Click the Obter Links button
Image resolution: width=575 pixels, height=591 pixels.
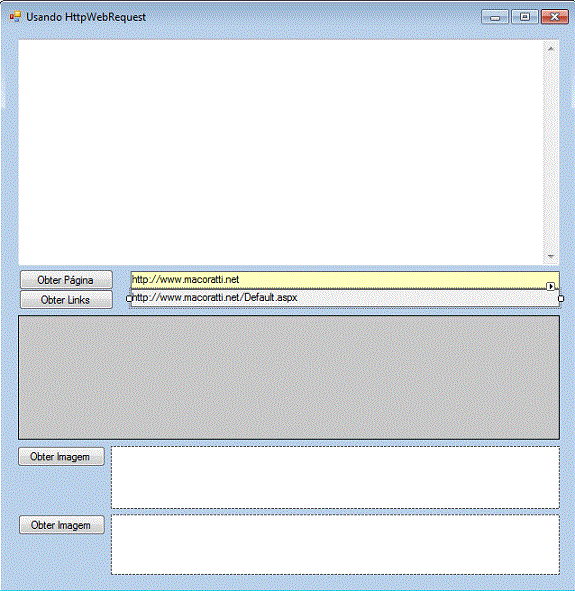66,300
